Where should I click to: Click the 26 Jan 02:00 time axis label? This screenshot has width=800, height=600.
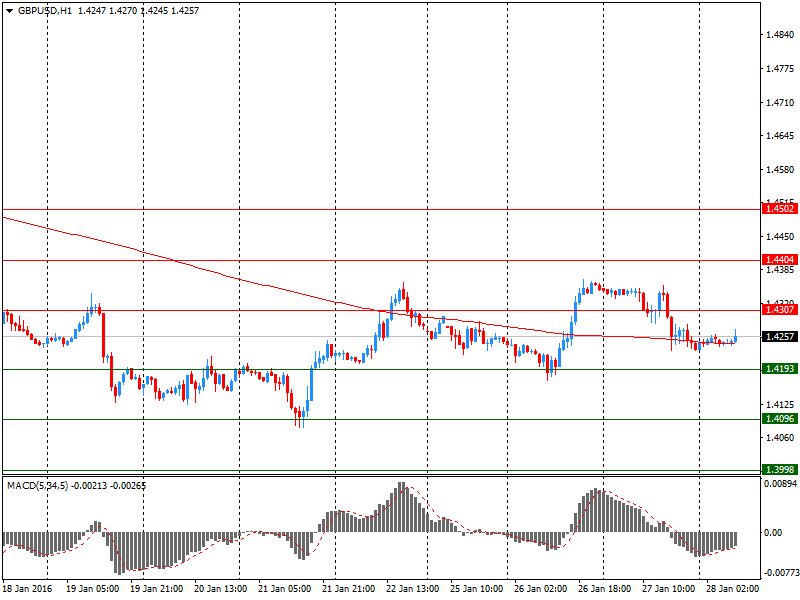pyautogui.click(x=540, y=589)
